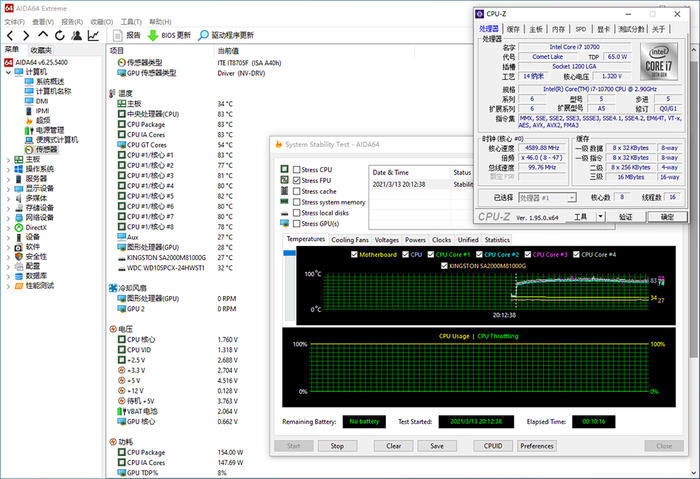
Task: Toggle CPU Core #1 graph checkbox
Action: point(431,254)
